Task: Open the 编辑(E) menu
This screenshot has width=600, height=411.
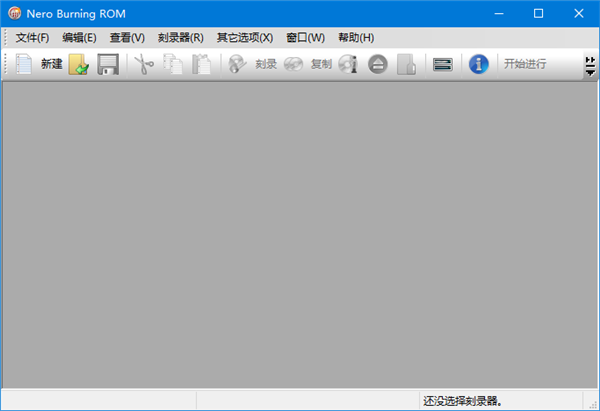Action: pos(79,37)
